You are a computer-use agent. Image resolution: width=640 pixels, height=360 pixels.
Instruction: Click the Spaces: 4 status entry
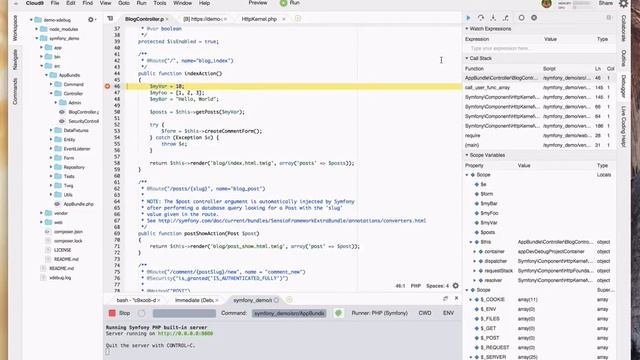(437, 286)
